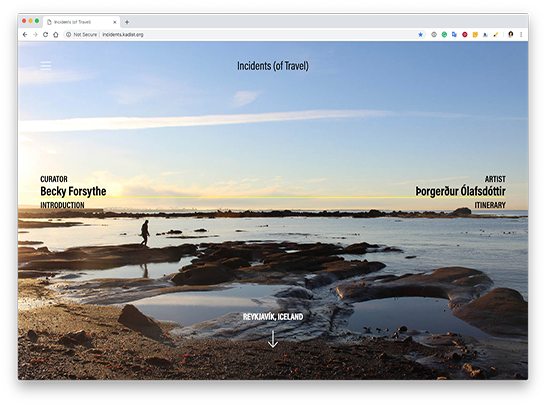Image resolution: width=546 pixels, height=406 pixels.
Task: Click the red circular extension icon
Action: 465,34
